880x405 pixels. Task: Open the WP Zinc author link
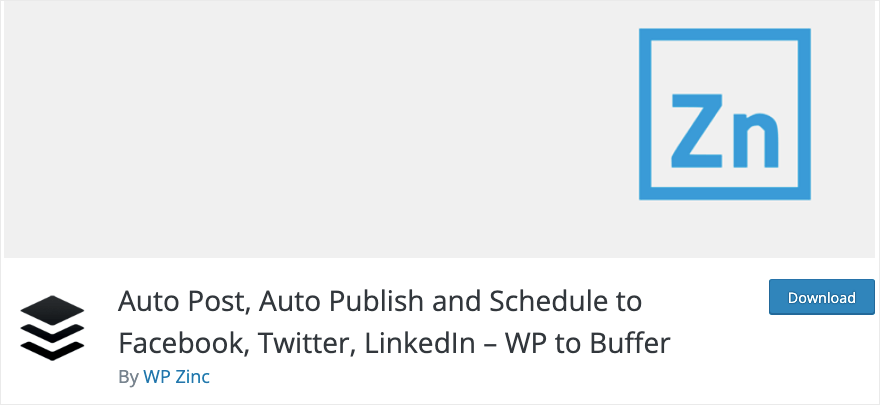point(176,376)
